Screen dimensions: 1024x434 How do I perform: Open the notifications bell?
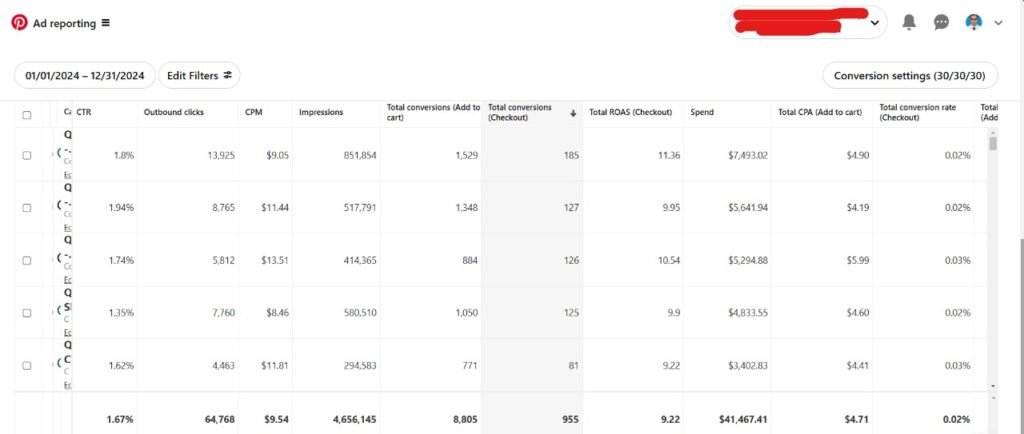[909, 22]
